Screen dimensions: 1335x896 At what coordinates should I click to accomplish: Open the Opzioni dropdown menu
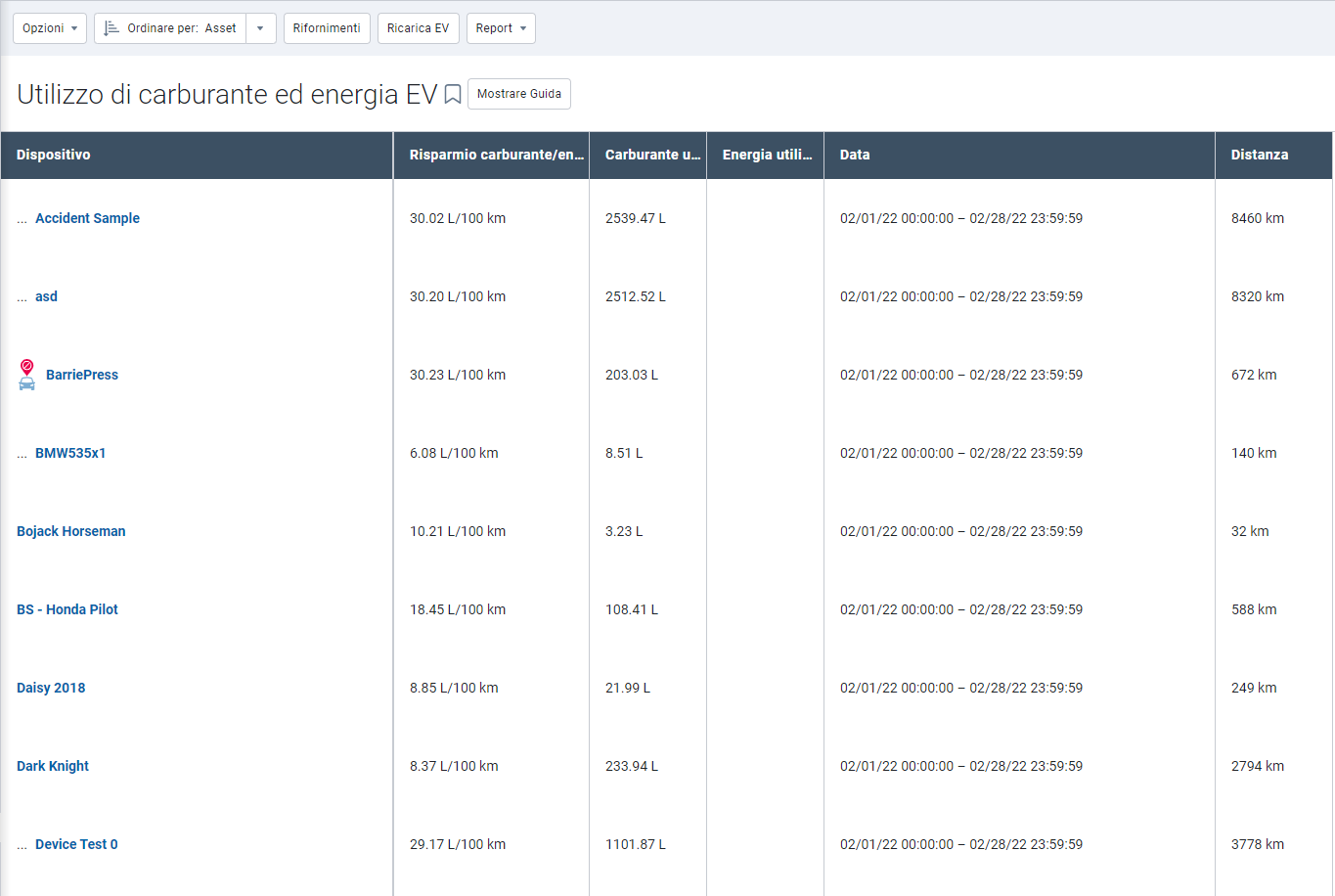[49, 27]
